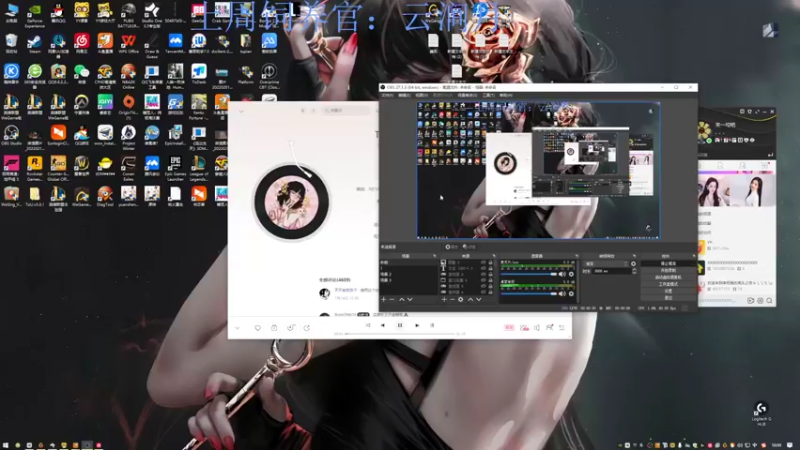Open the Origin desktop shortcut

point(129,106)
